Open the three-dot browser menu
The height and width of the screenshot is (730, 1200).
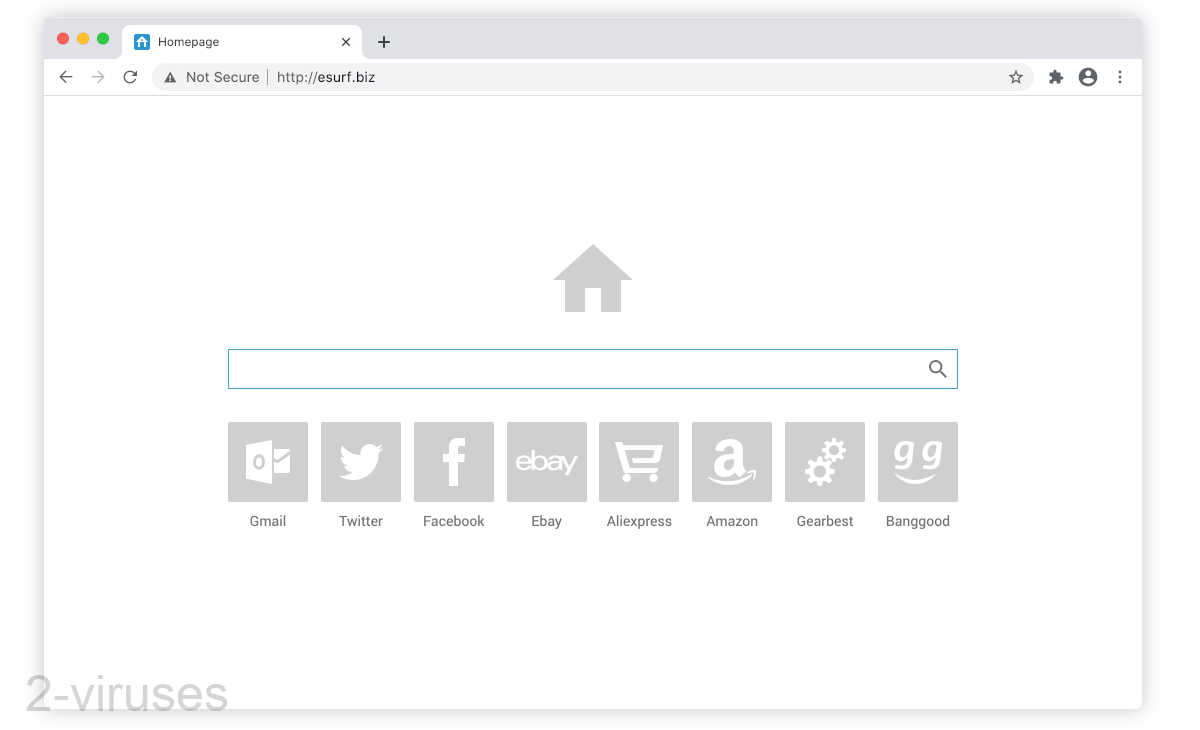point(1120,76)
